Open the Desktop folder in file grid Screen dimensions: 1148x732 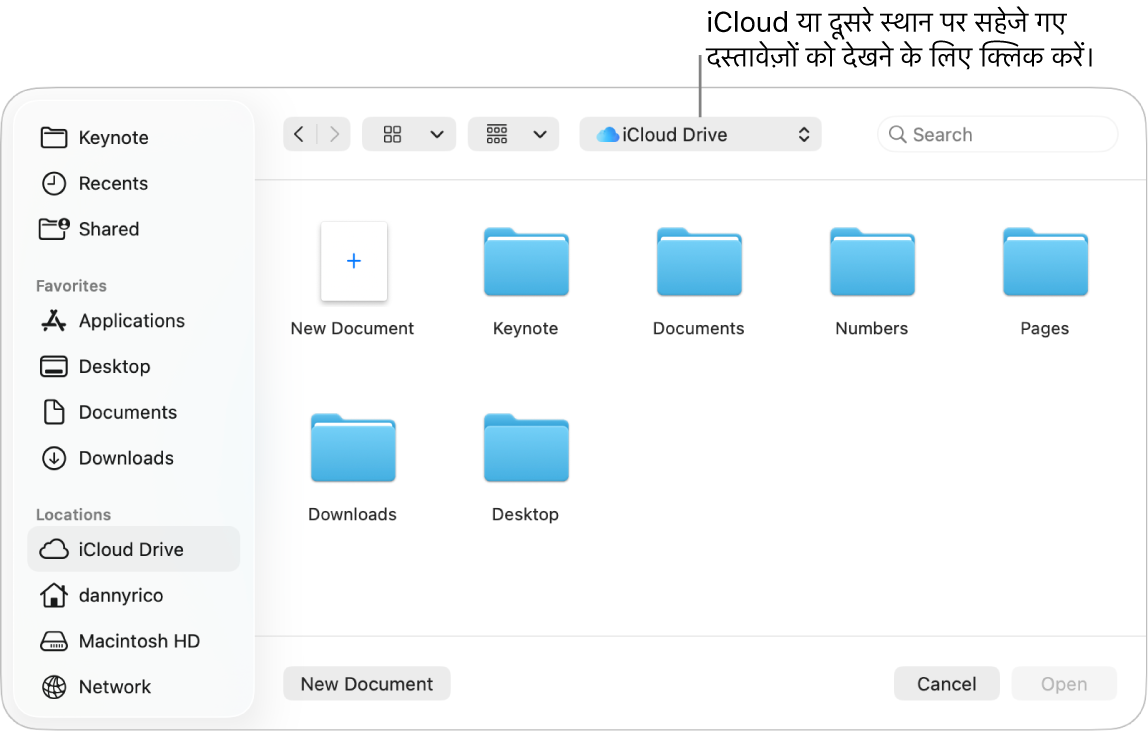(x=526, y=448)
